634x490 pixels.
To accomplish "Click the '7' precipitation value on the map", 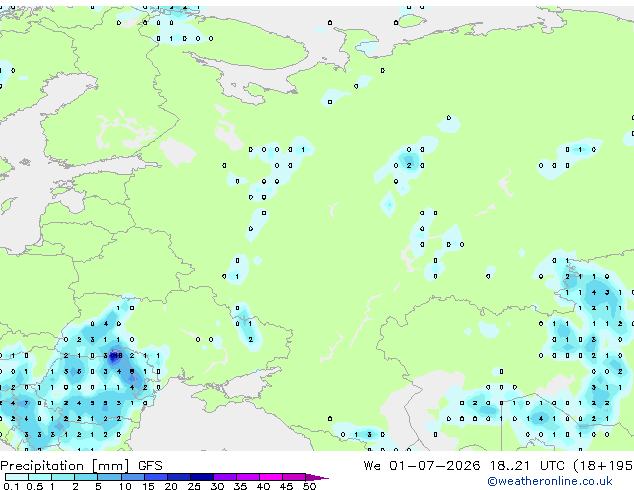I will tap(26, 403).
